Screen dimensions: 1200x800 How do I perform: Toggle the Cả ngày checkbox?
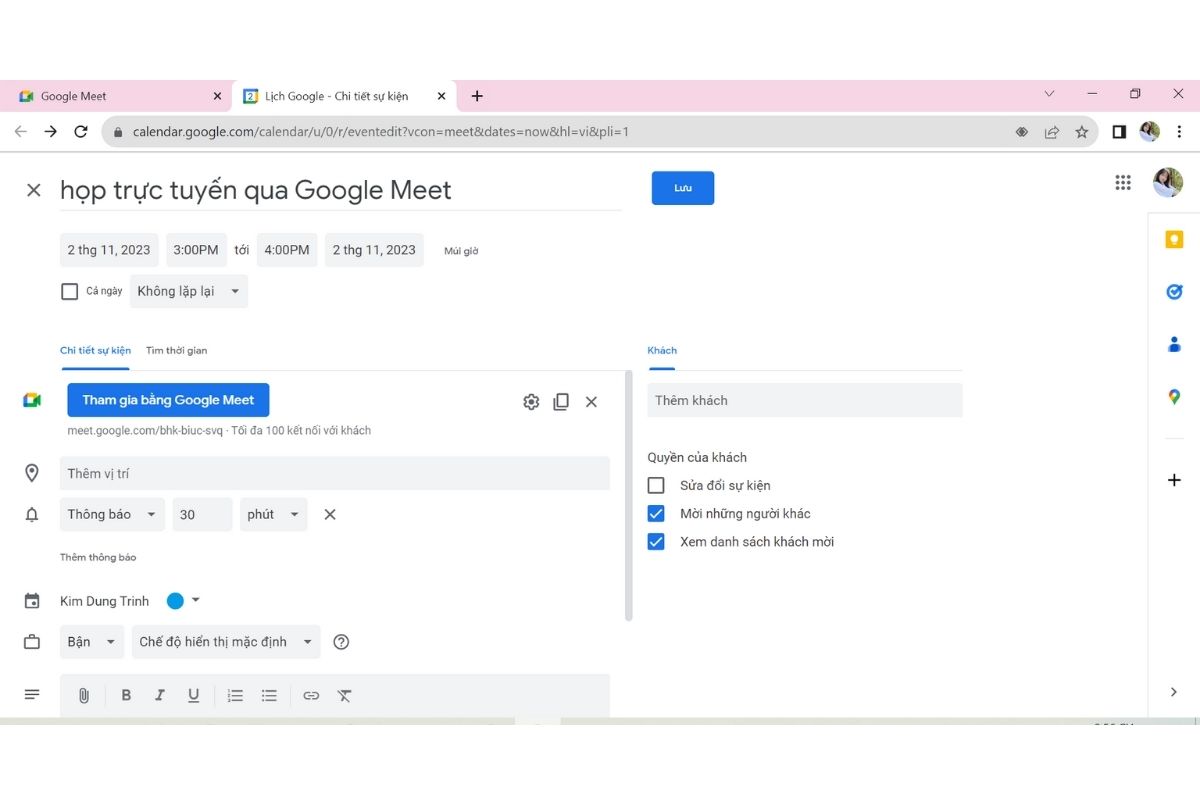pos(69,291)
